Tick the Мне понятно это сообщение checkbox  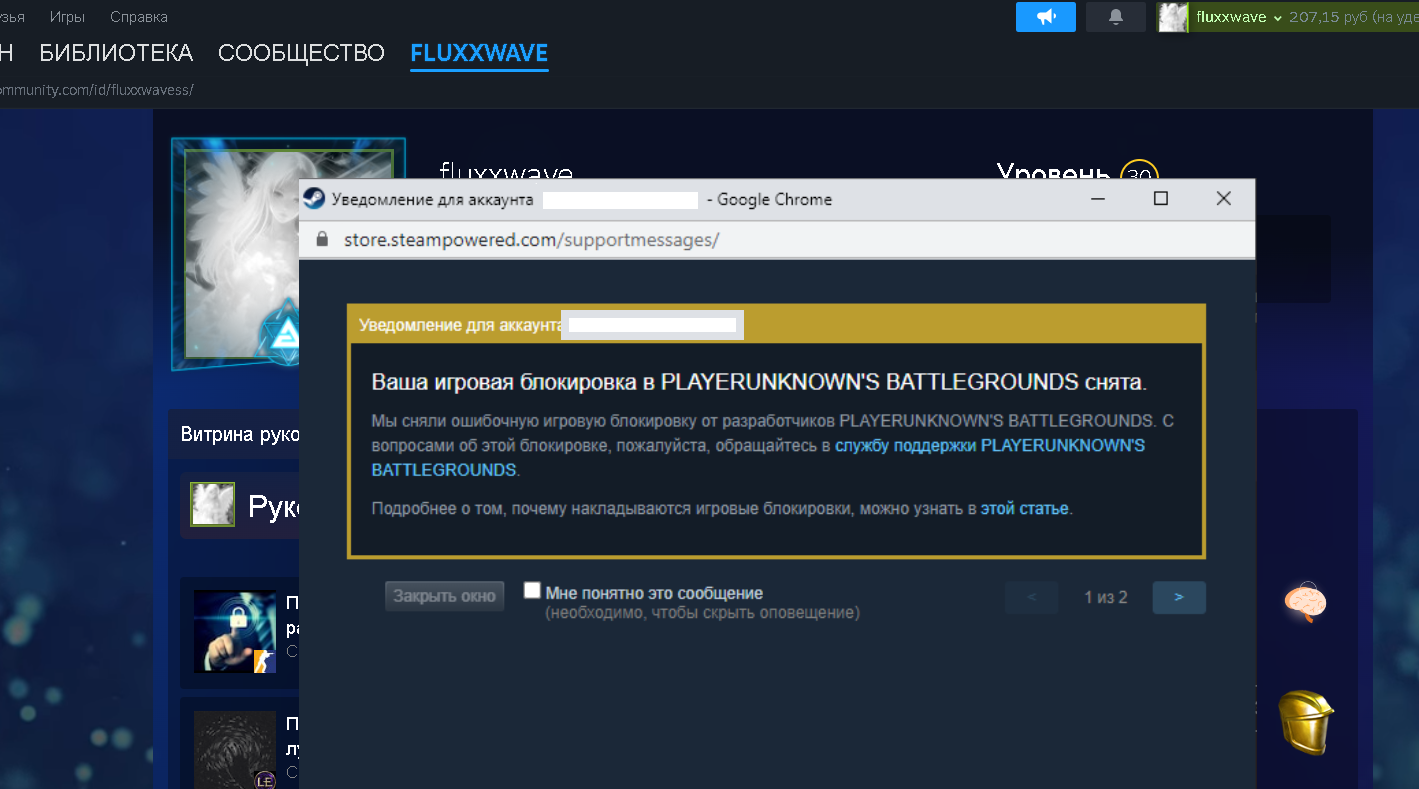point(532,591)
